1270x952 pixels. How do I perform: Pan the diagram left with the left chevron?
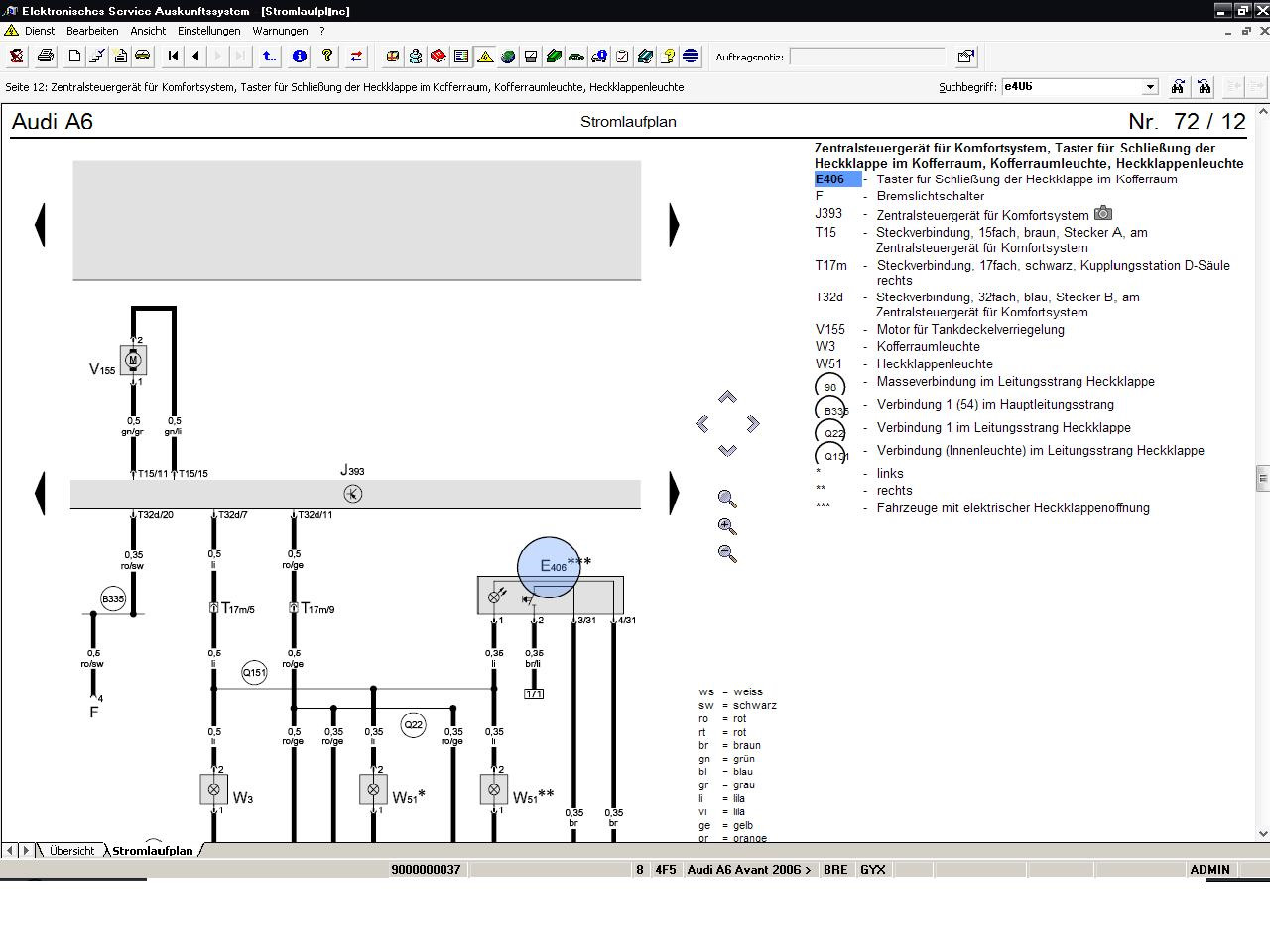[x=702, y=424]
